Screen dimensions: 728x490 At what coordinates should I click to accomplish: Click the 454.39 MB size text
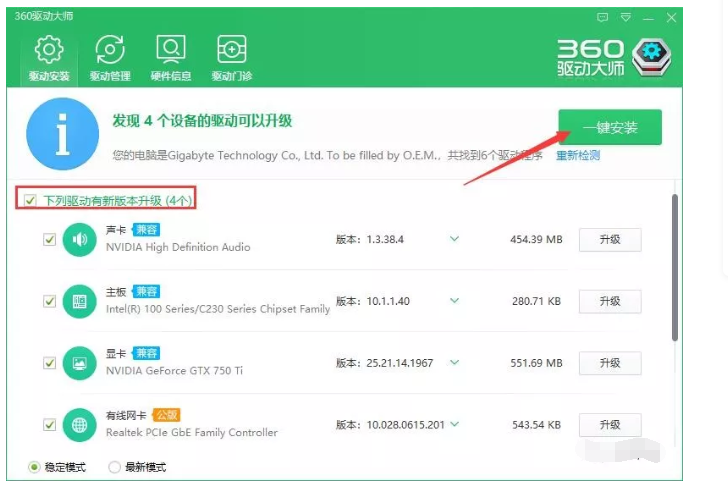coord(536,240)
